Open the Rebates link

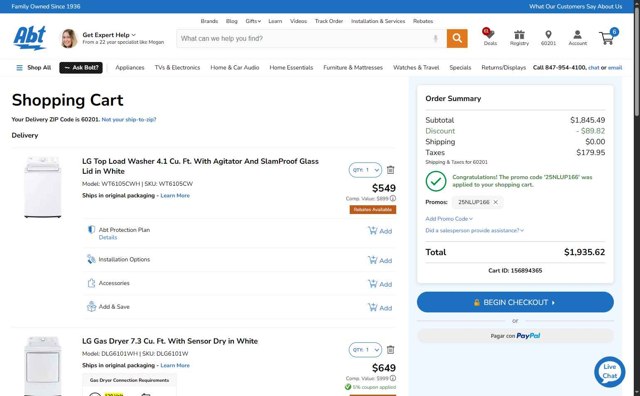(x=423, y=21)
